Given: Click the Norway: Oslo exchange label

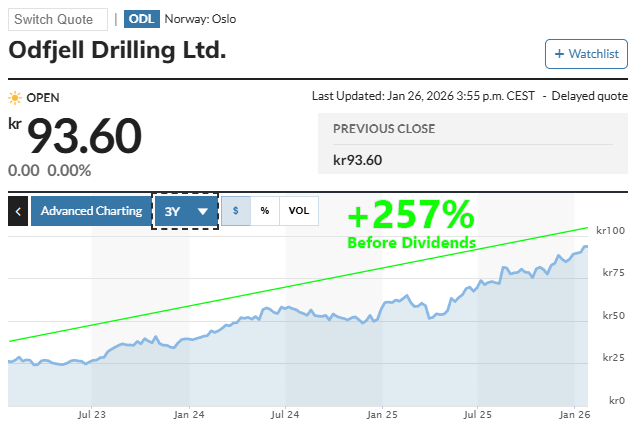Looking at the screenshot, I should [200, 19].
